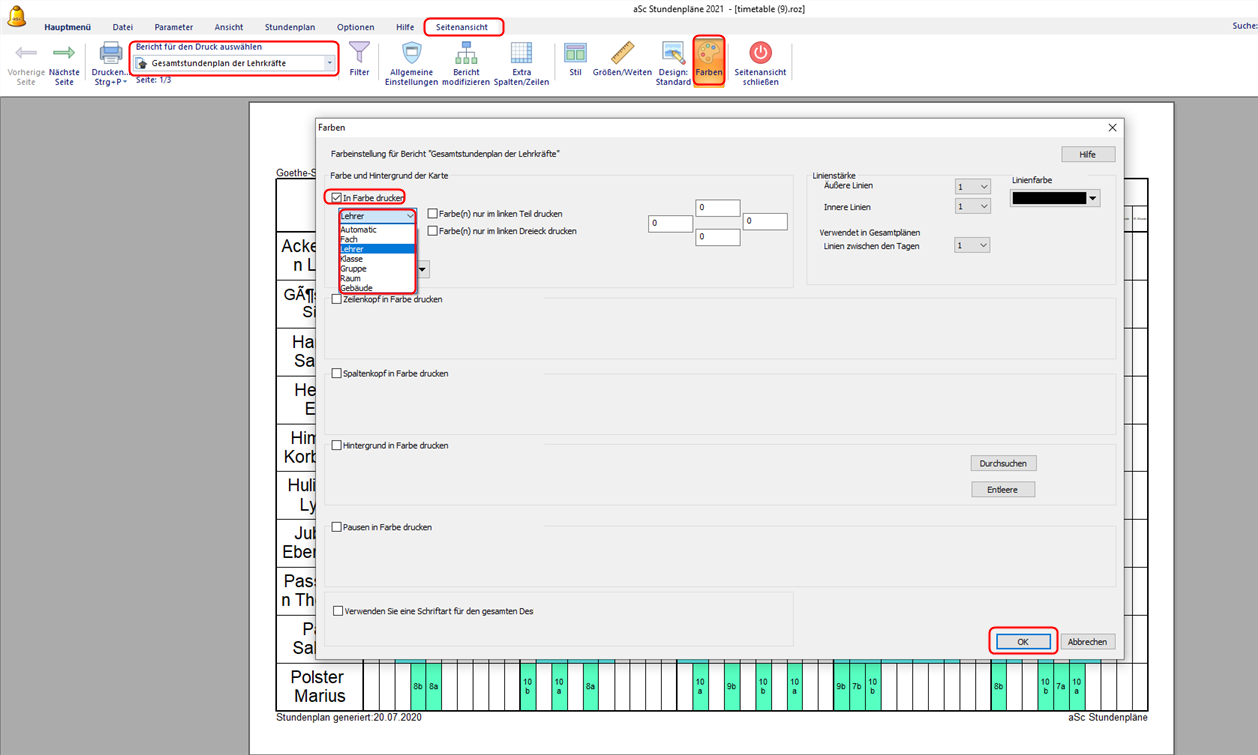Click the left margin input field
The width and height of the screenshot is (1258, 755).
670,224
